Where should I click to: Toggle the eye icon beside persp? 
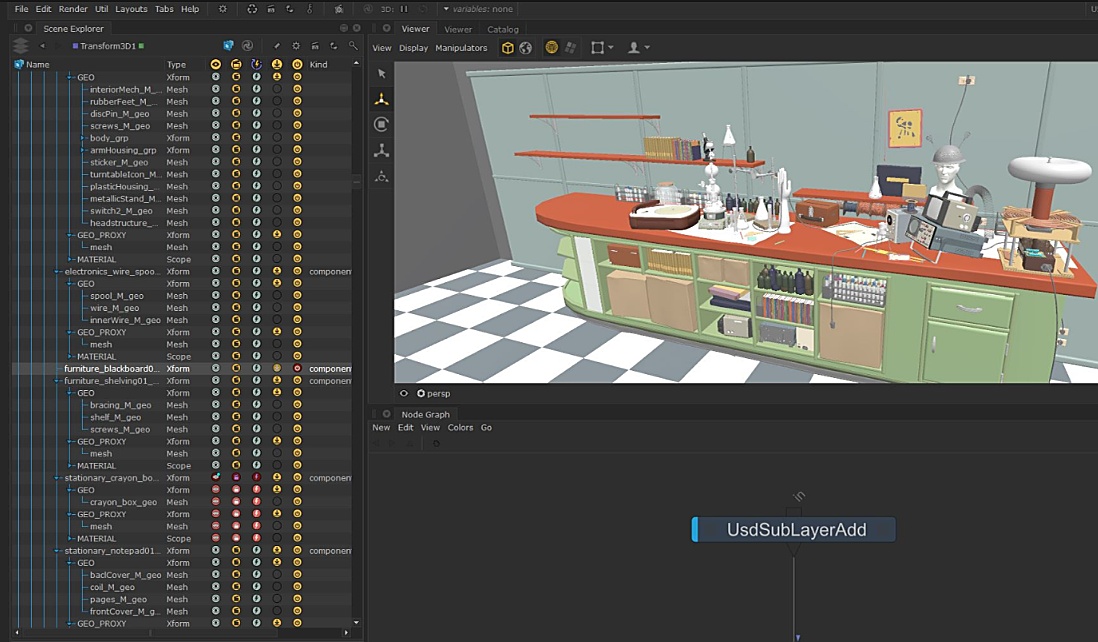coord(404,393)
